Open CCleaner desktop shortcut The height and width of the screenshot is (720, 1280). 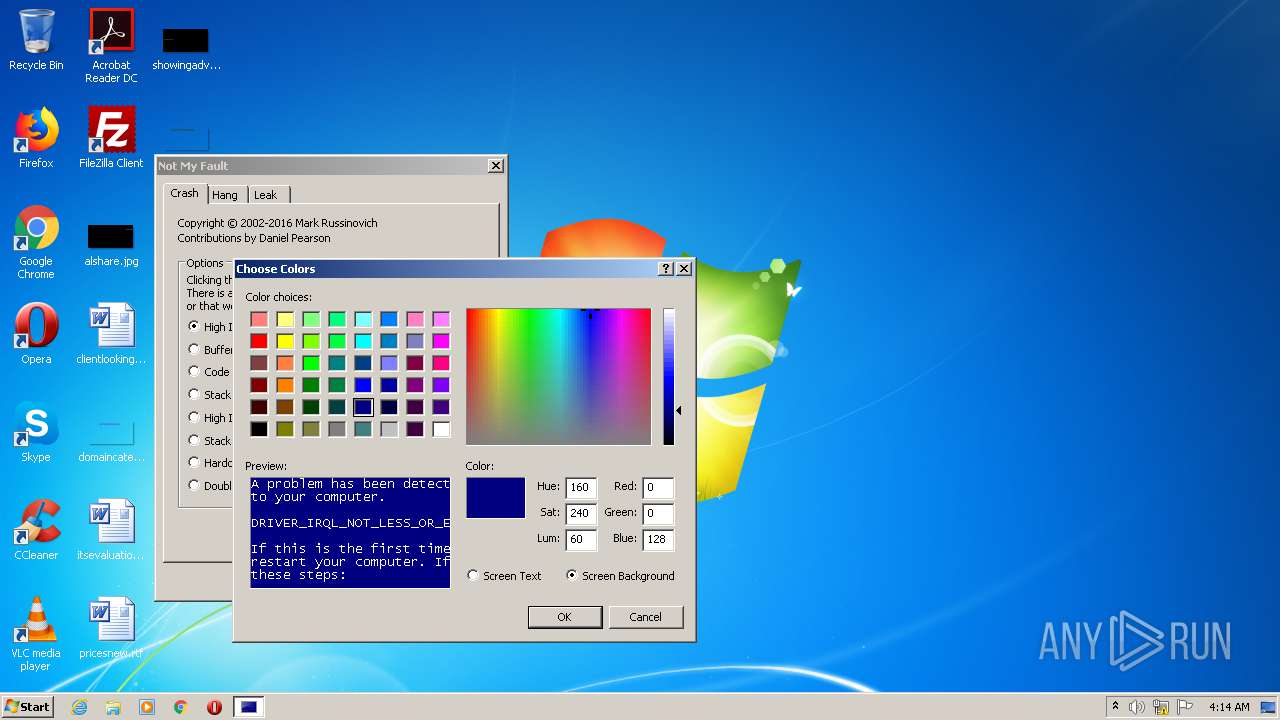tap(36, 530)
